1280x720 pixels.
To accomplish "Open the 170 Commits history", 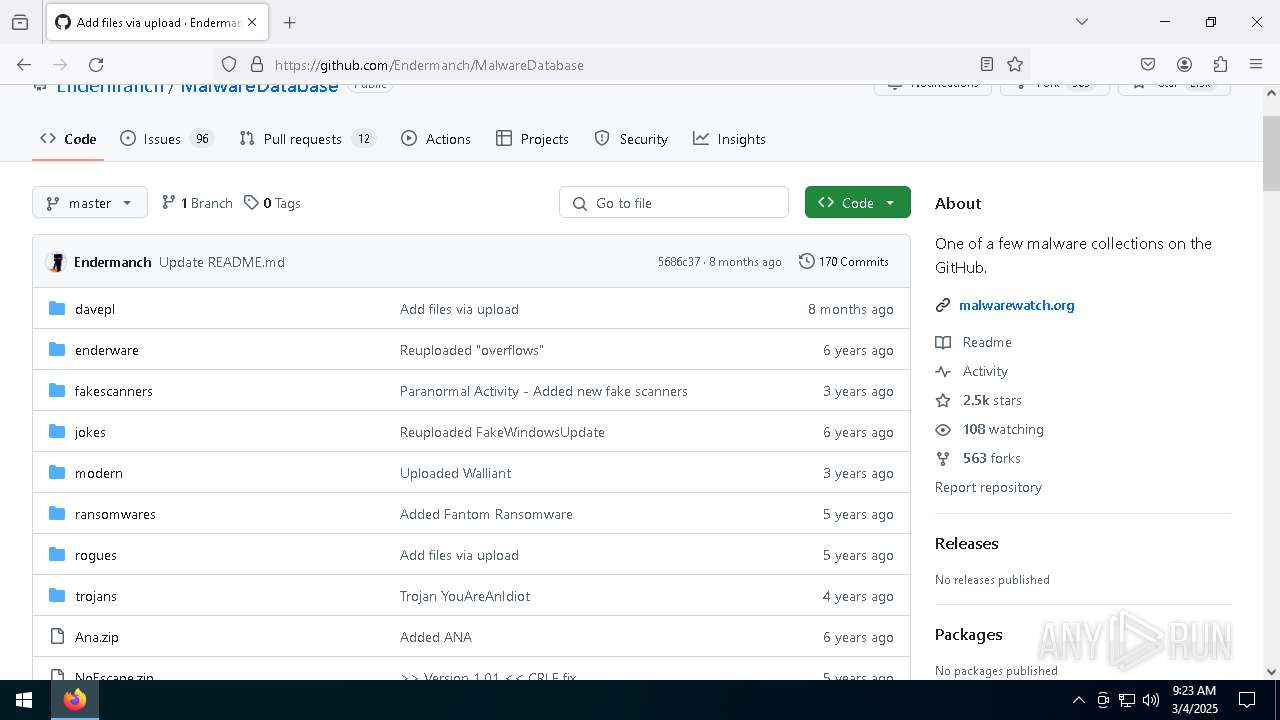I will click(844, 262).
